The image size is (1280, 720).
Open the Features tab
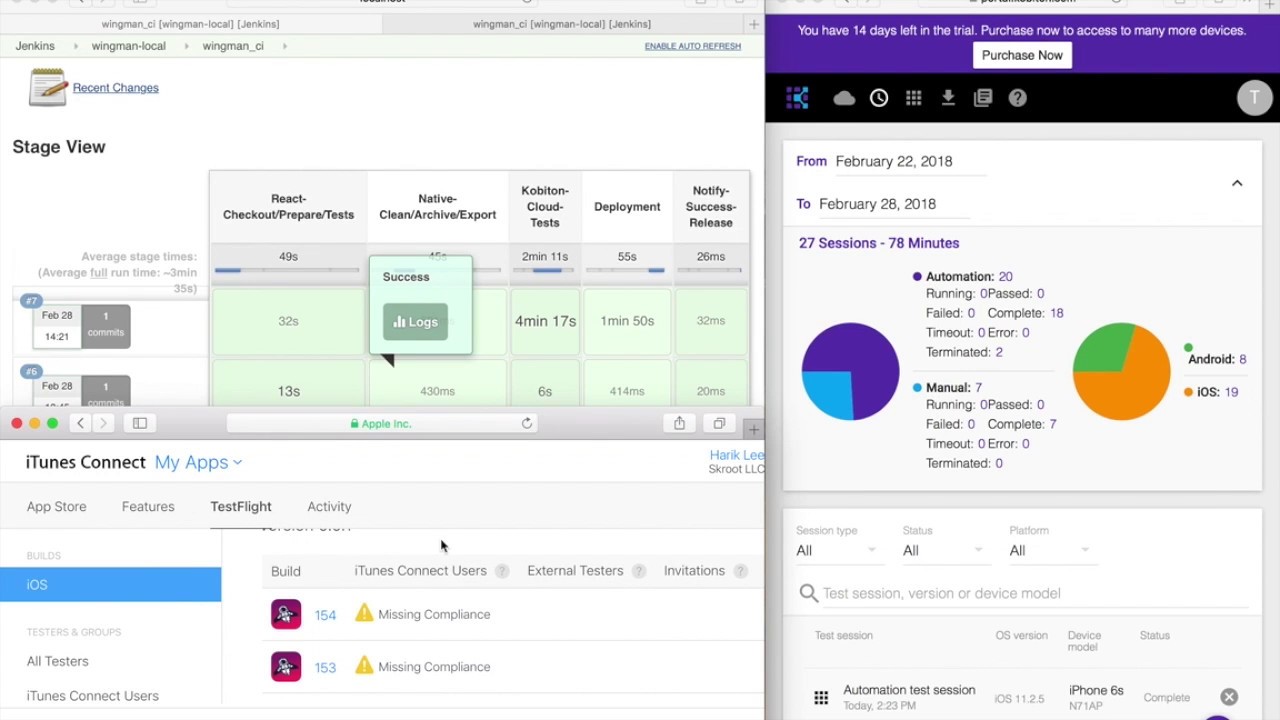[148, 507]
